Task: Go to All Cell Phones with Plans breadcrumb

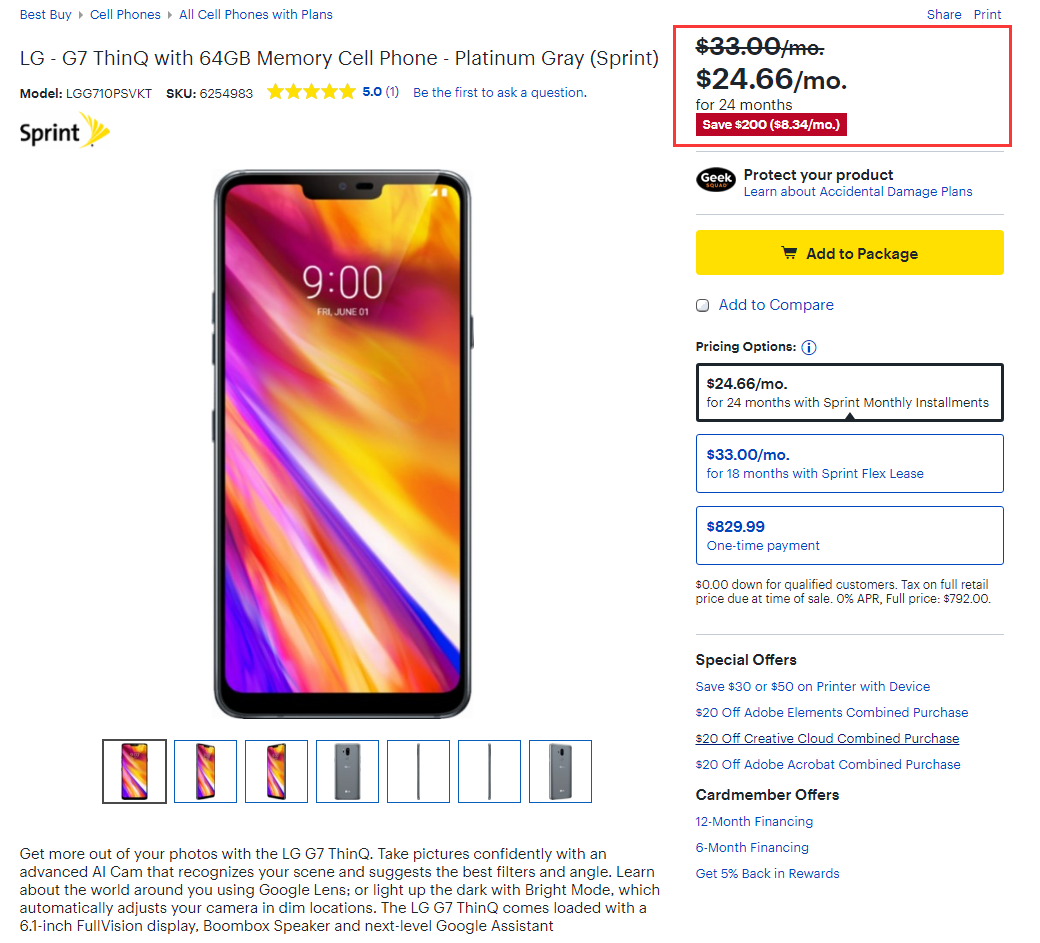Action: click(256, 15)
